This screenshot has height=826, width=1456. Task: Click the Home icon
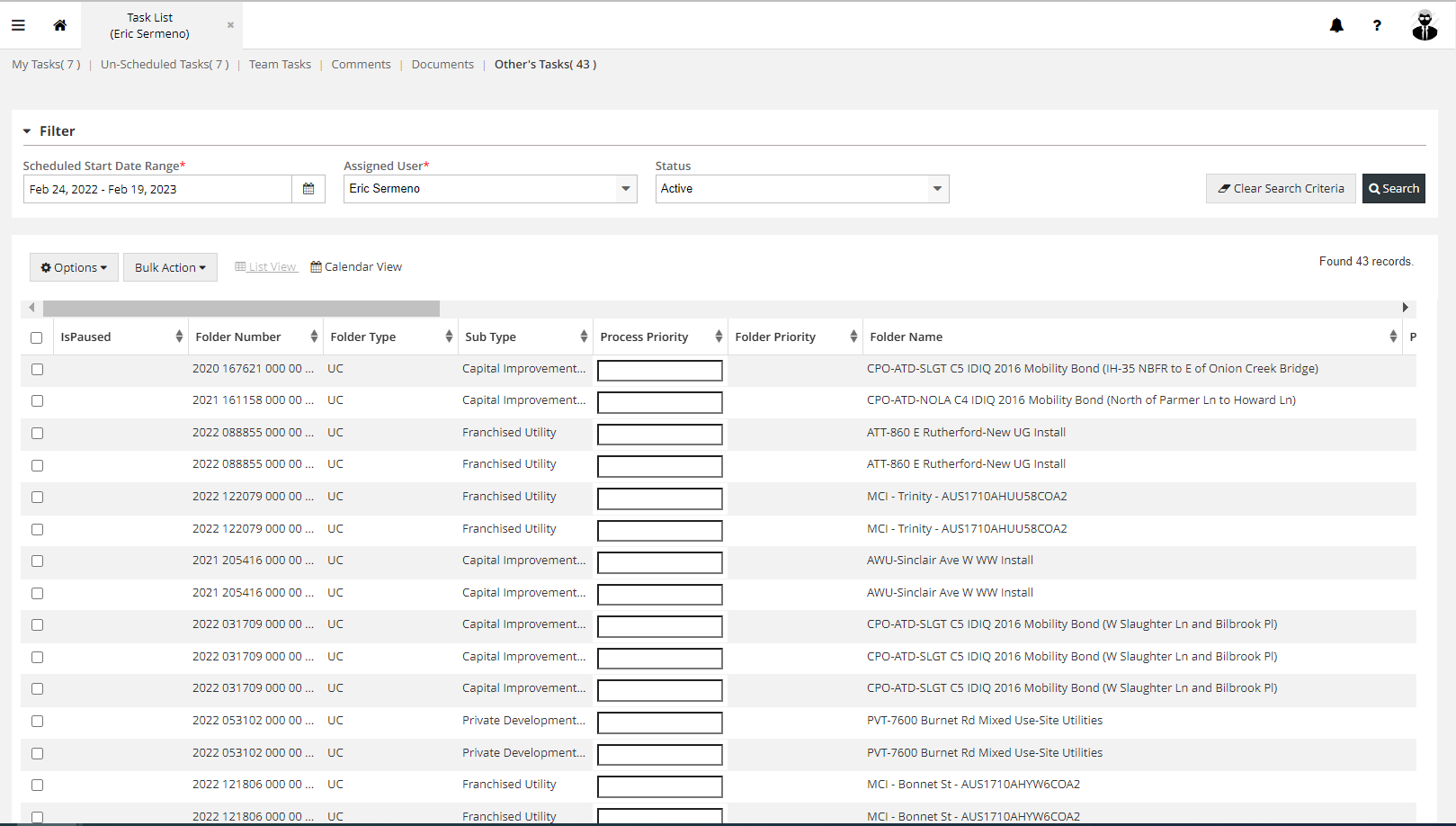pos(59,24)
